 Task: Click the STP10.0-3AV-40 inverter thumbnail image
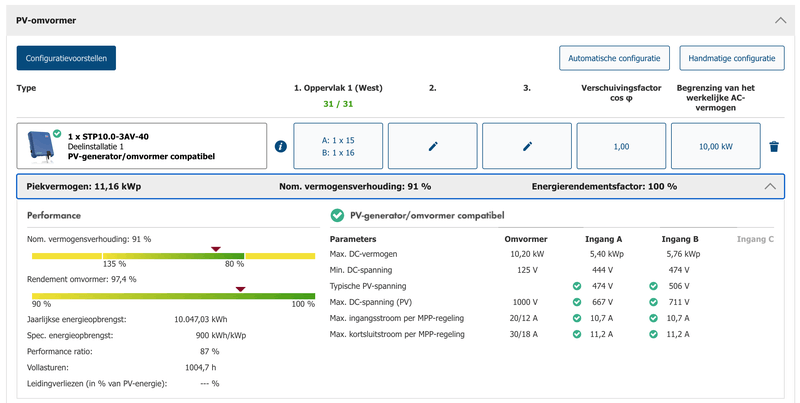[x=42, y=146]
